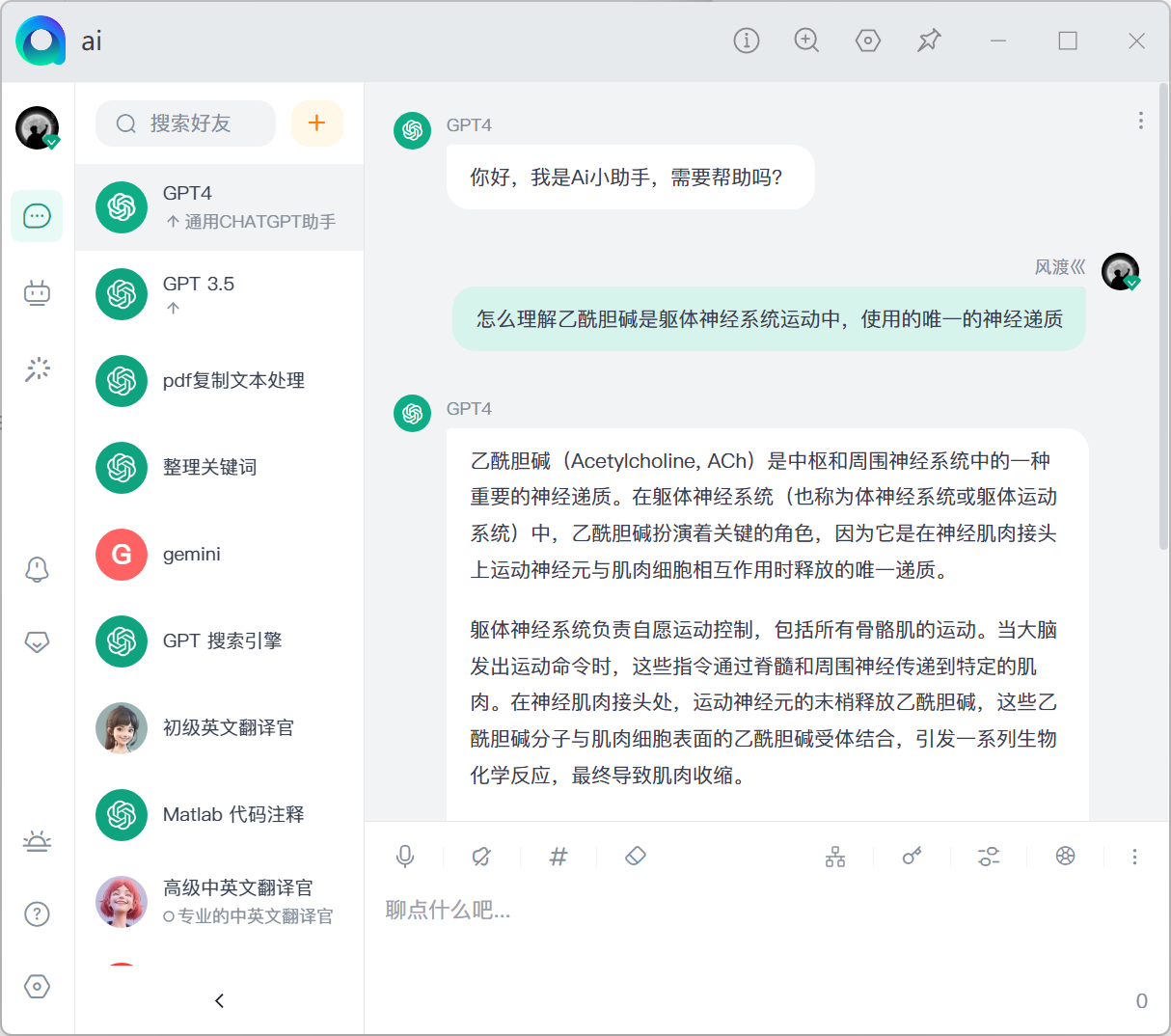Click the pin window icon in title bar
Image resolution: width=1171 pixels, height=1036 pixels.
(x=928, y=41)
